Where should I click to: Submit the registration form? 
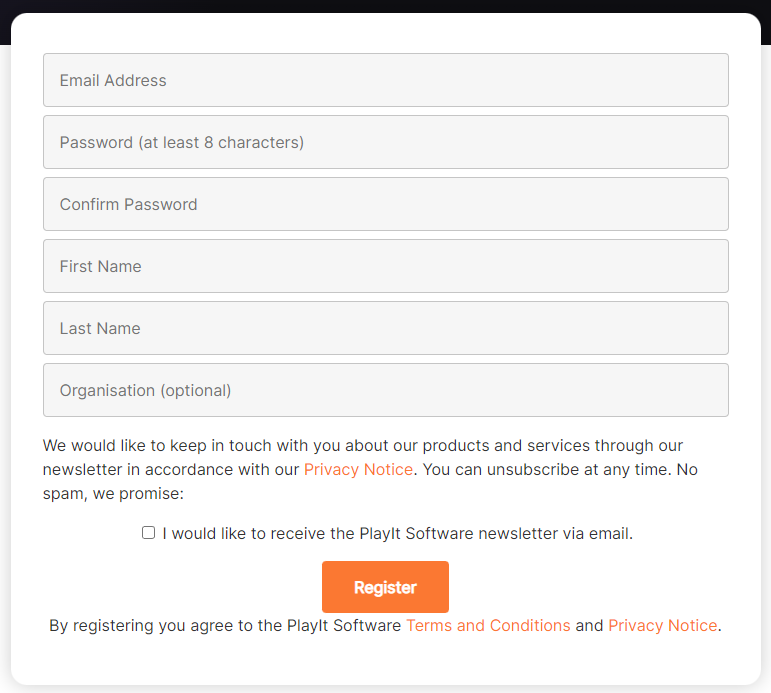385,587
